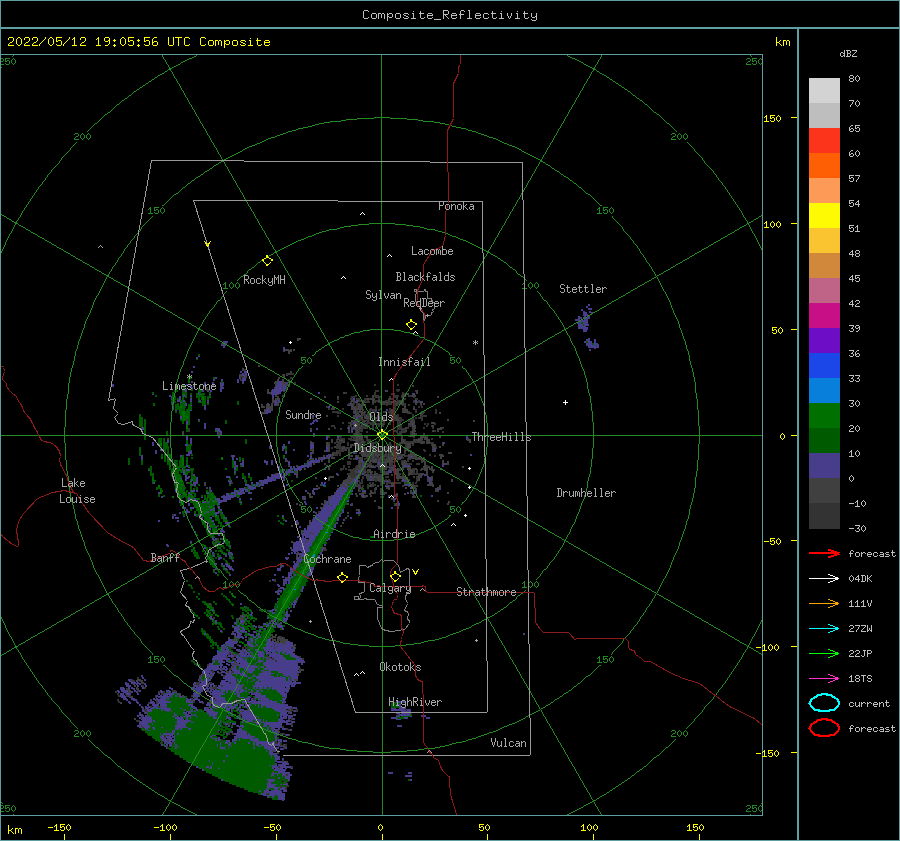Click the 20 dBZ green color swatch

pos(824,416)
